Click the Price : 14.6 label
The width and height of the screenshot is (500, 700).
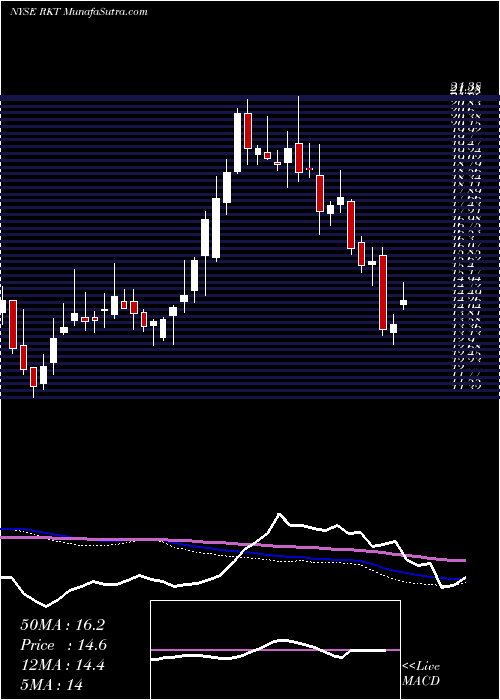tap(63, 645)
